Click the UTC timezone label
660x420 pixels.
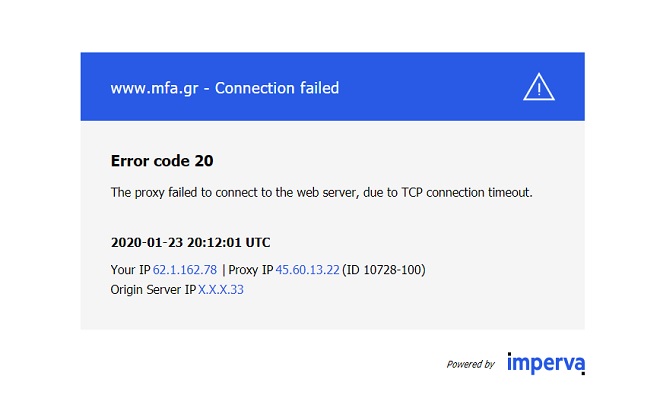click(258, 243)
